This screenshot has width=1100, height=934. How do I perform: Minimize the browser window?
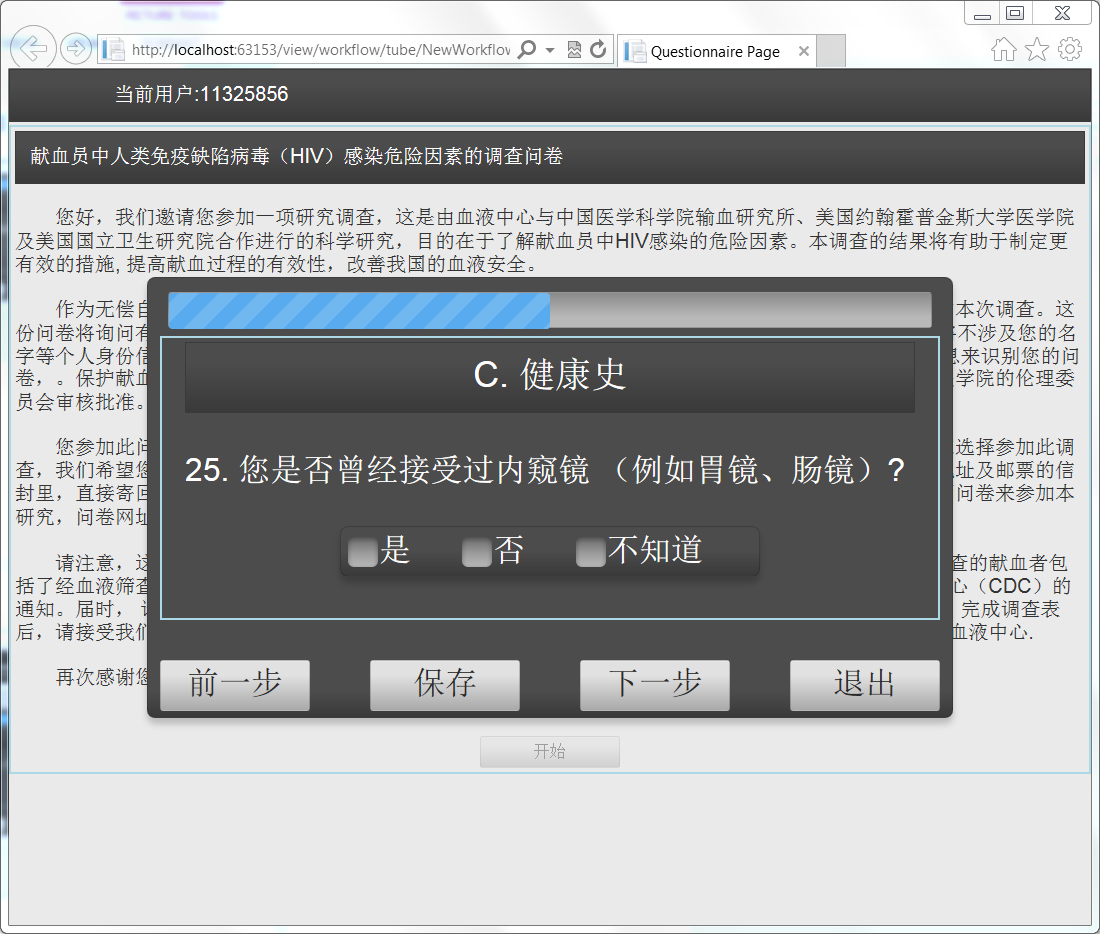click(x=982, y=13)
